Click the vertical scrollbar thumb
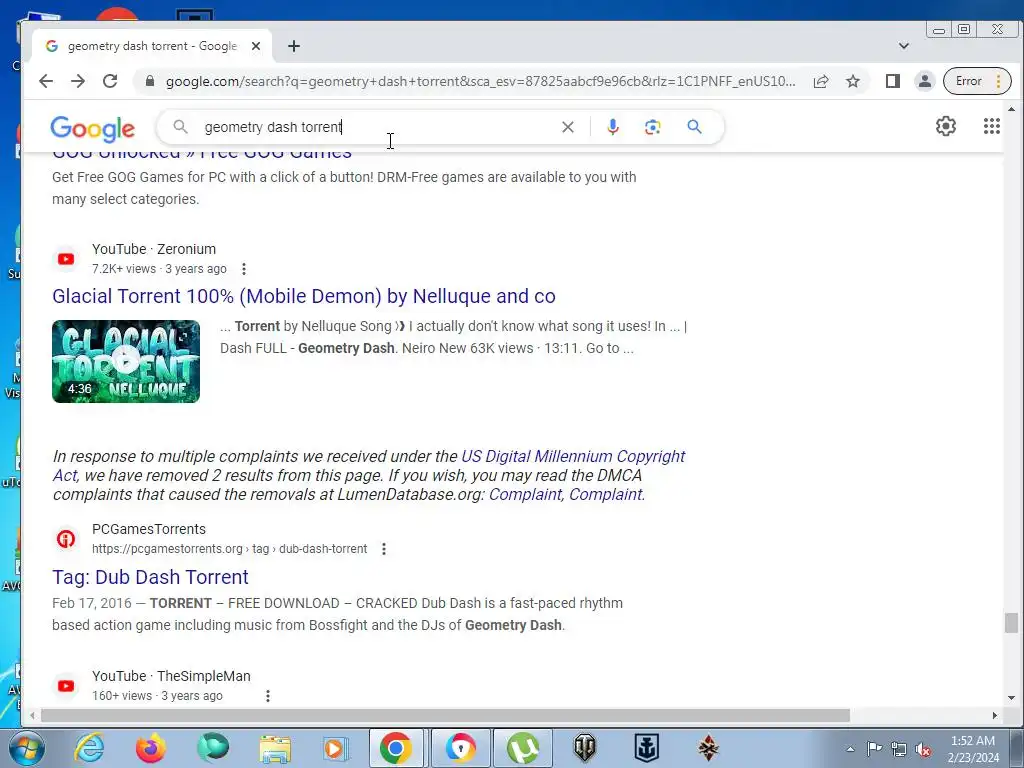 [1011, 622]
